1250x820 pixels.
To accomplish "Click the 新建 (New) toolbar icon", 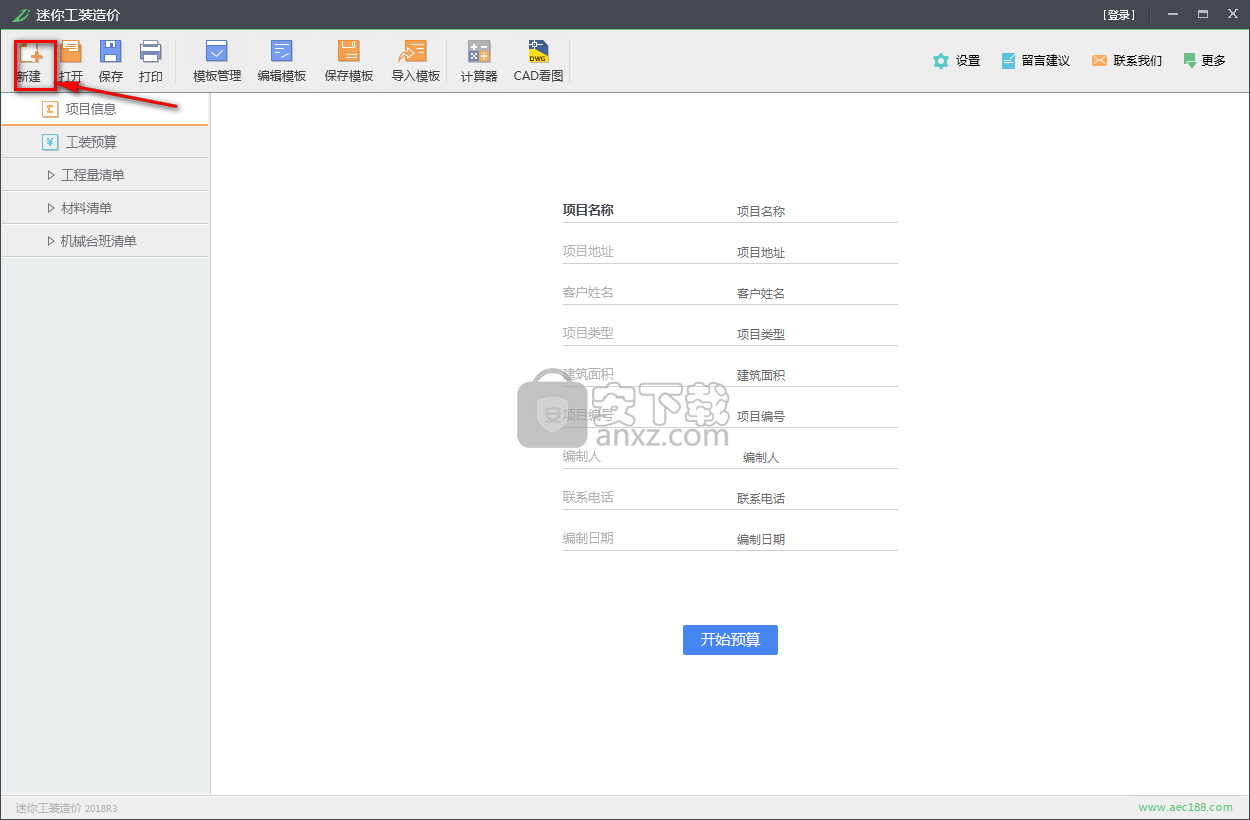I will coord(29,62).
